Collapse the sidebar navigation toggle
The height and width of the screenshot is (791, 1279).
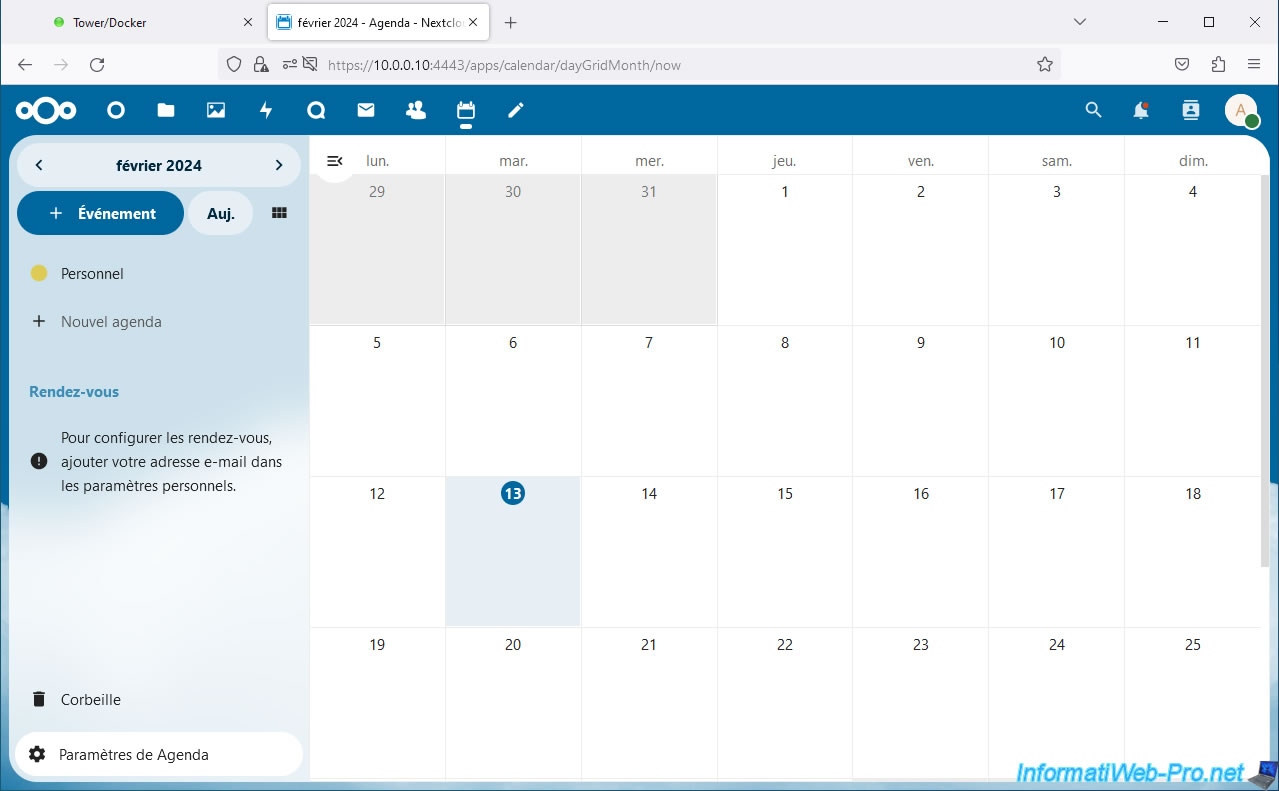[x=335, y=161]
